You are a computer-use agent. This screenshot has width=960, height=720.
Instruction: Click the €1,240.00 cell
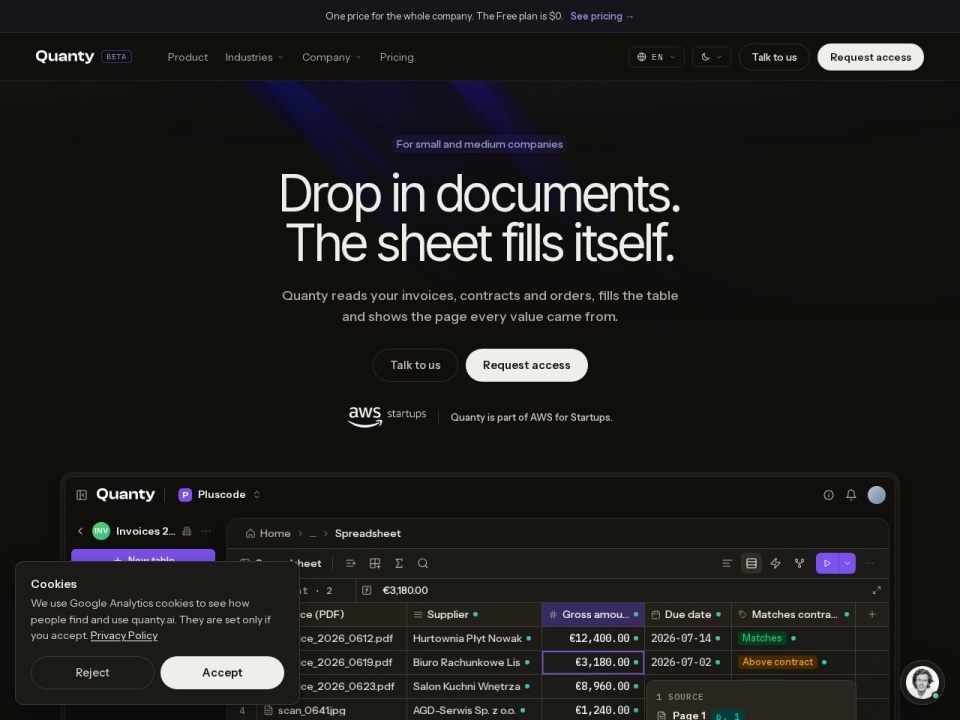point(593,710)
